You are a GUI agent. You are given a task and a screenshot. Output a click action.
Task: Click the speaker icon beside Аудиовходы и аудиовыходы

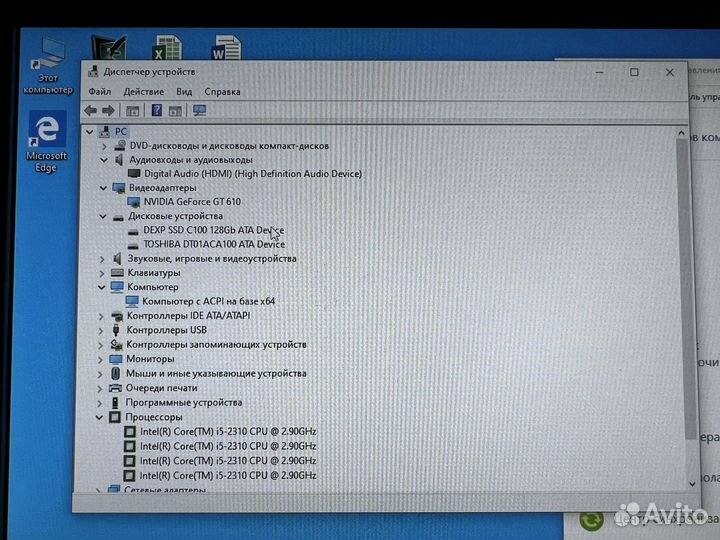119,160
